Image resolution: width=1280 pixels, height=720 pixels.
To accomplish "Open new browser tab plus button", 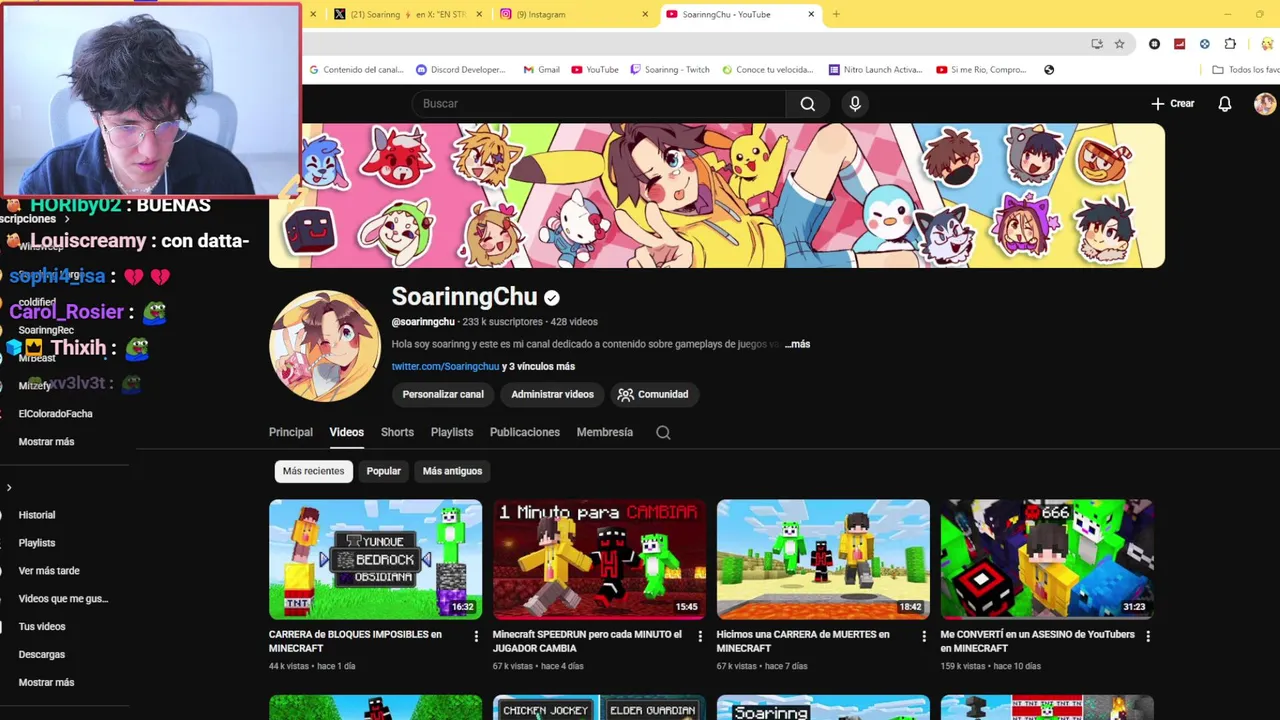I will (836, 14).
